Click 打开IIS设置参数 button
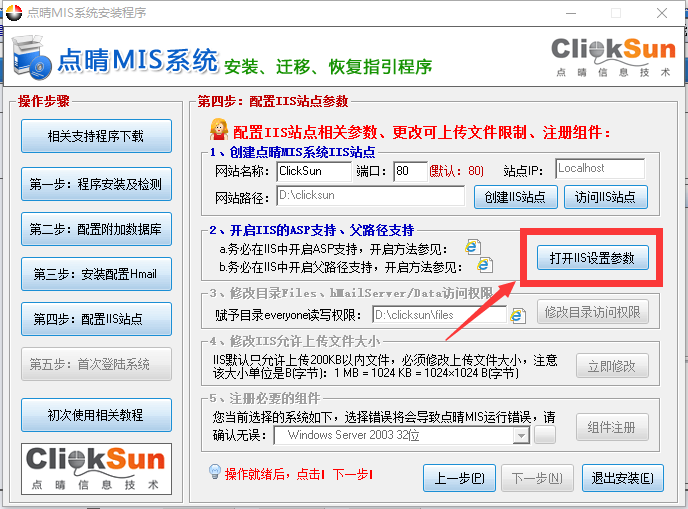The width and height of the screenshot is (688, 509). click(x=592, y=258)
